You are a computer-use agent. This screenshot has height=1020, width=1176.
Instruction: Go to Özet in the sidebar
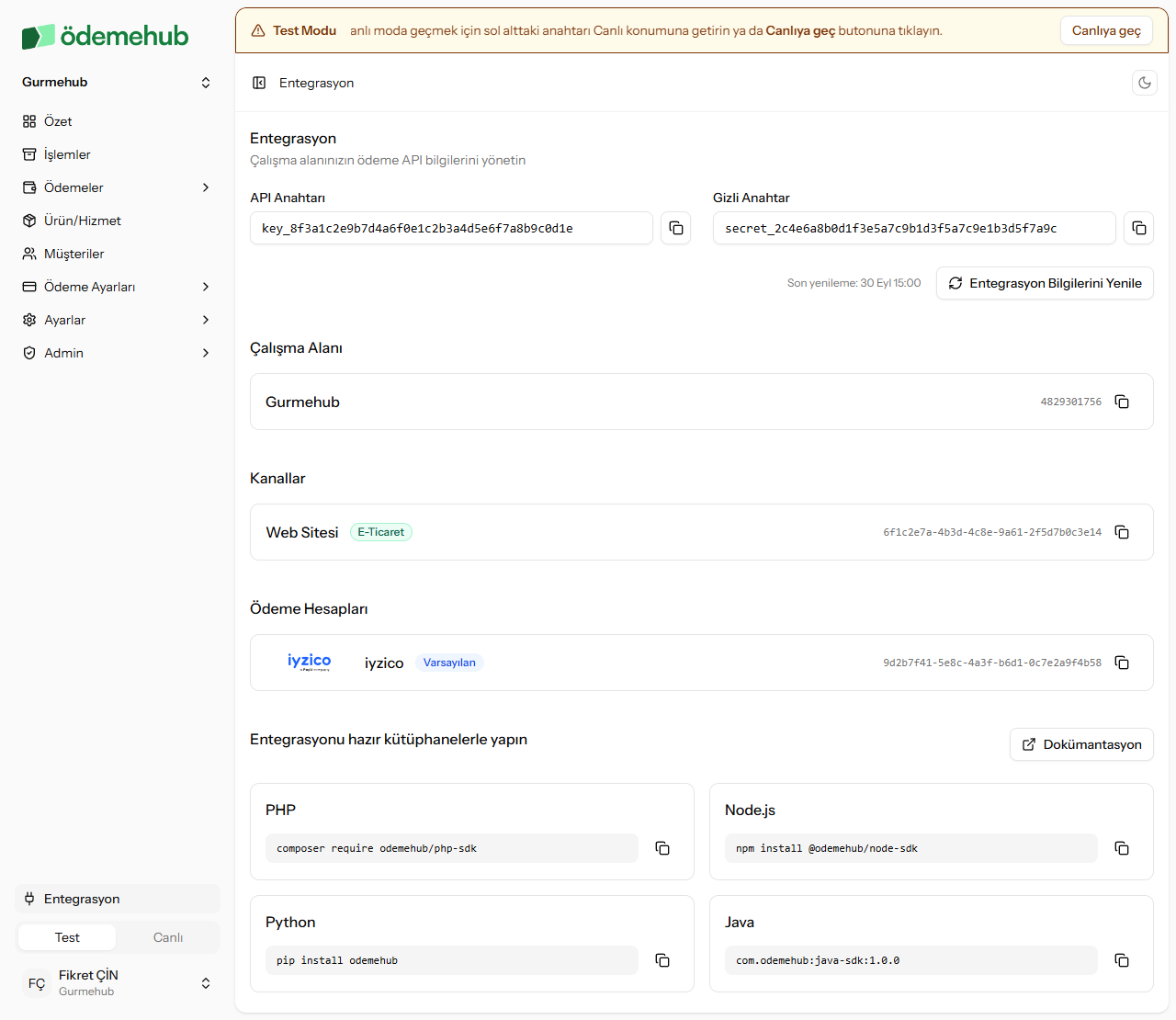[x=117, y=121]
